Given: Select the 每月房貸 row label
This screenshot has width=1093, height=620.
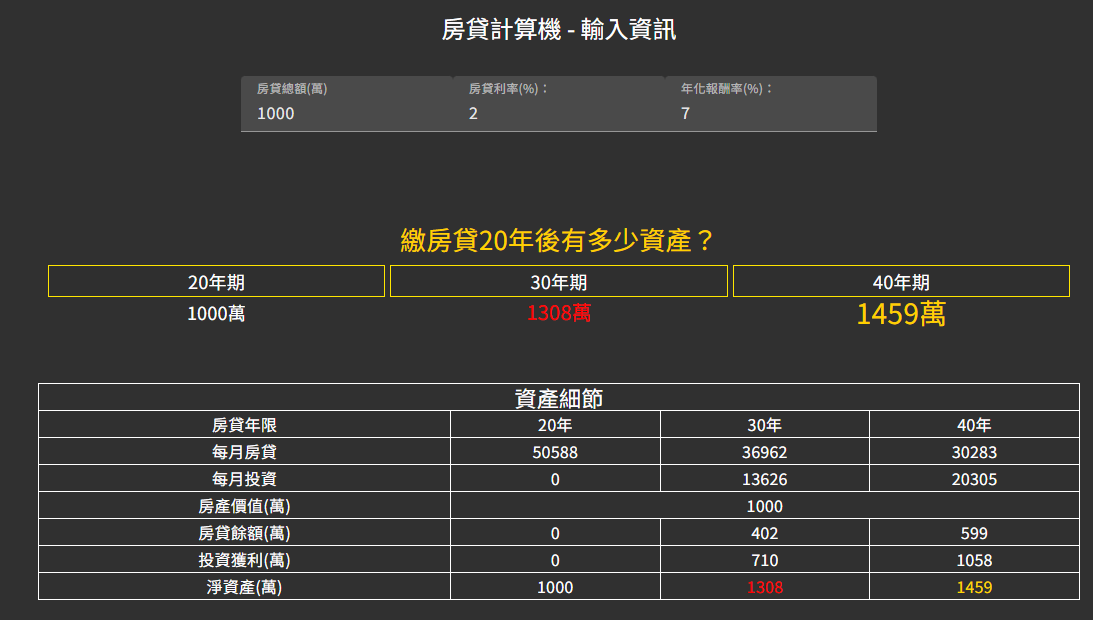Looking at the screenshot, I should tap(244, 452).
